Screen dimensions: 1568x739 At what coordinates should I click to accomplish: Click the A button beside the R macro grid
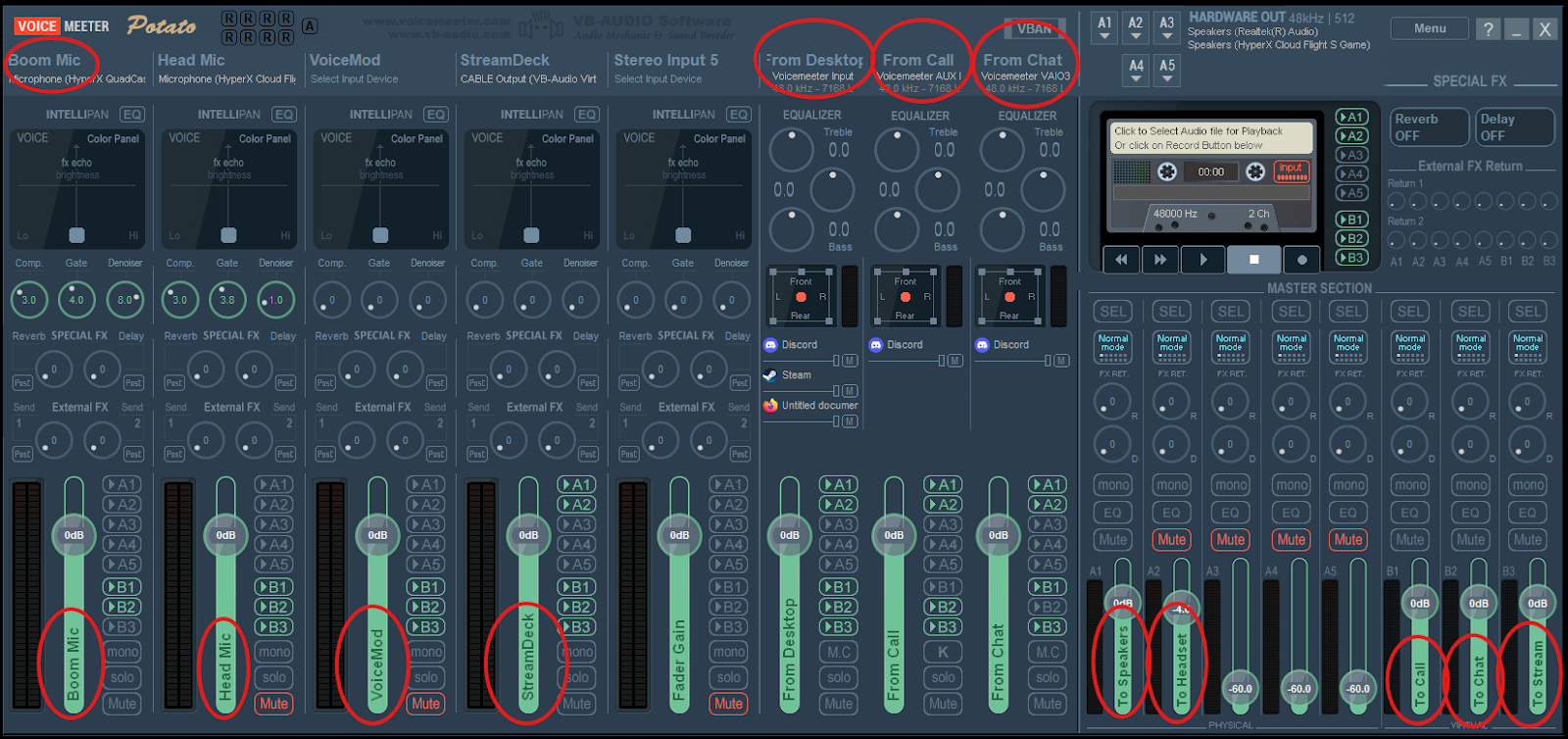pos(310,26)
